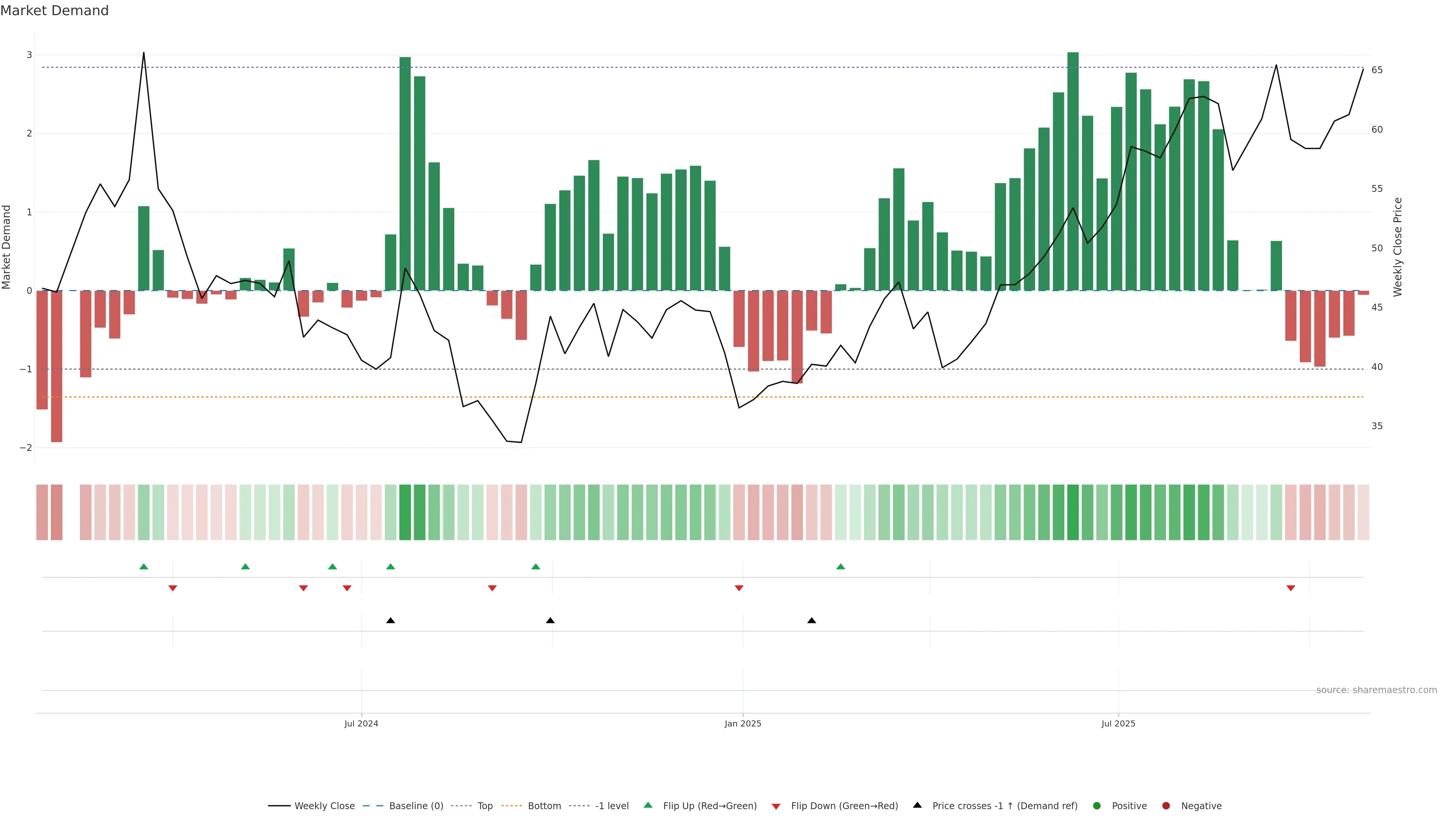Screen dimensions: 1456x819
Task: Click the tallest green demand bar
Action: [1073, 169]
